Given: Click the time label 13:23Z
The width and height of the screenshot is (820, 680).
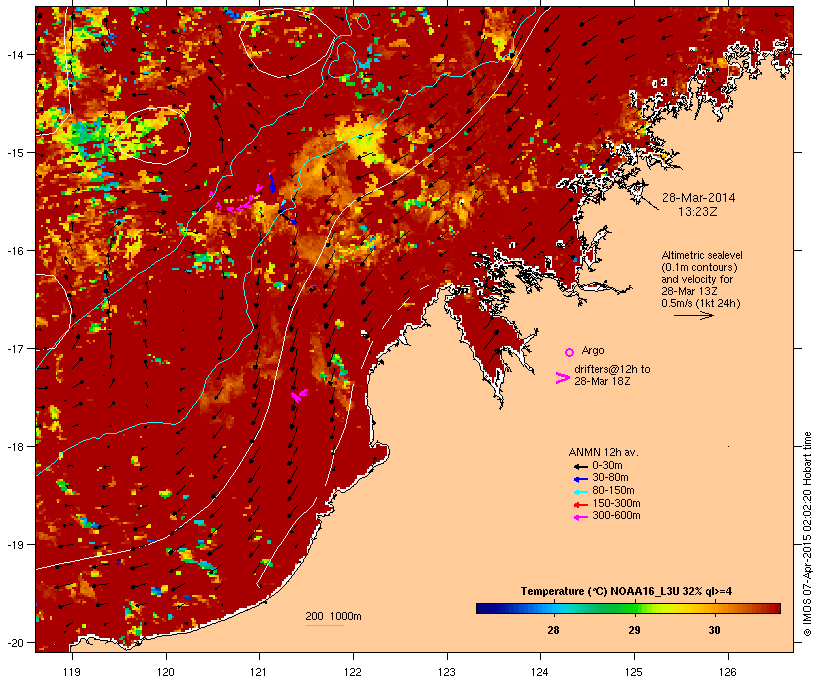Looking at the screenshot, I should 698,212.
